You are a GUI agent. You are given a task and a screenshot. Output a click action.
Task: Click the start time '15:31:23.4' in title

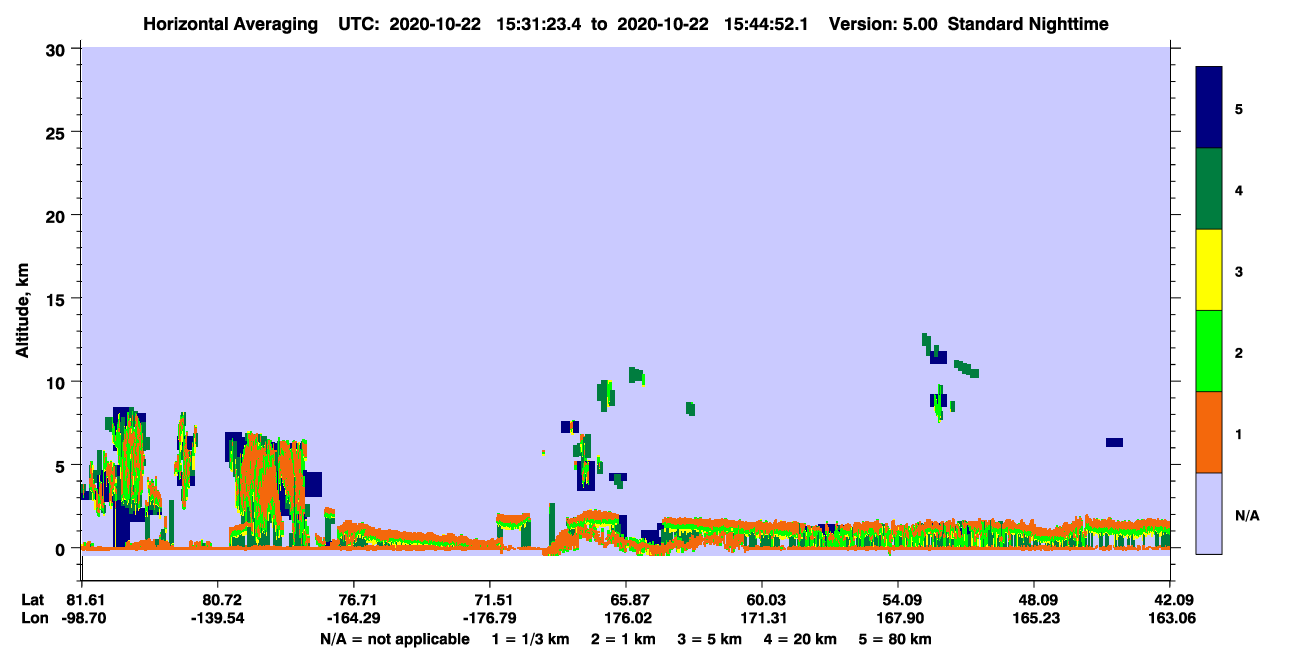point(537,24)
